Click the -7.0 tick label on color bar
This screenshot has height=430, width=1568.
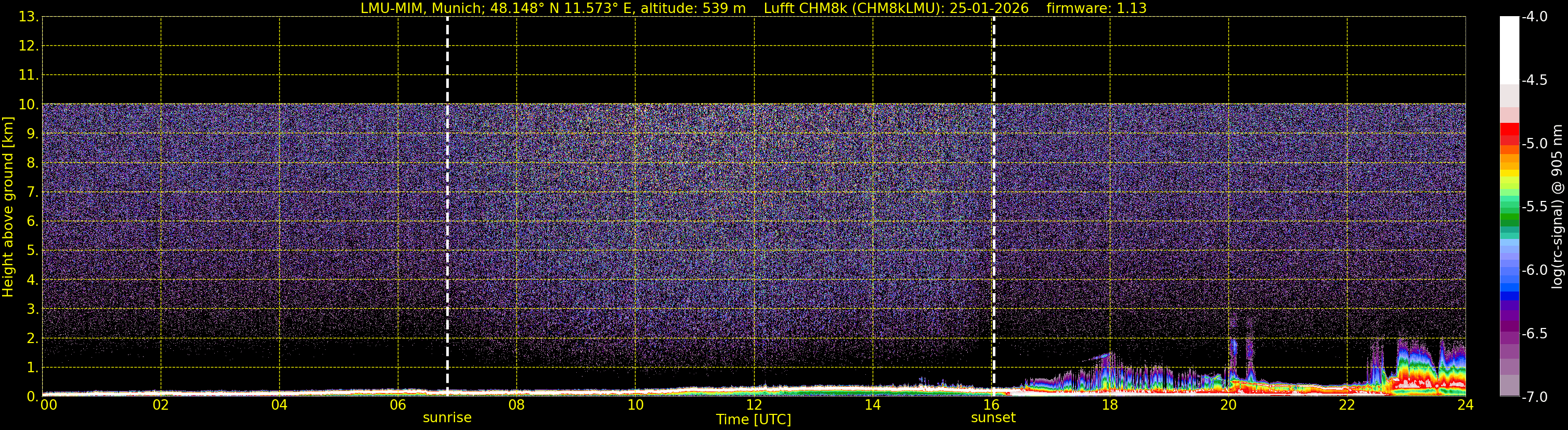1534,397
